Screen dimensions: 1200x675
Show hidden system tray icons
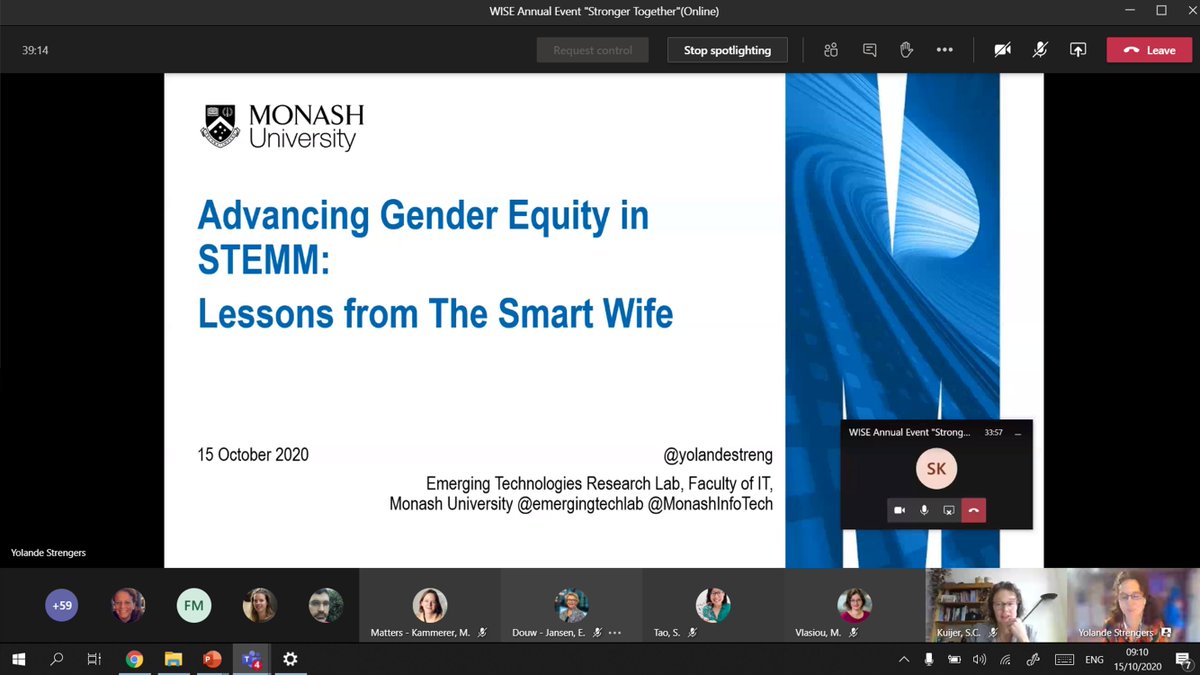tap(904, 659)
